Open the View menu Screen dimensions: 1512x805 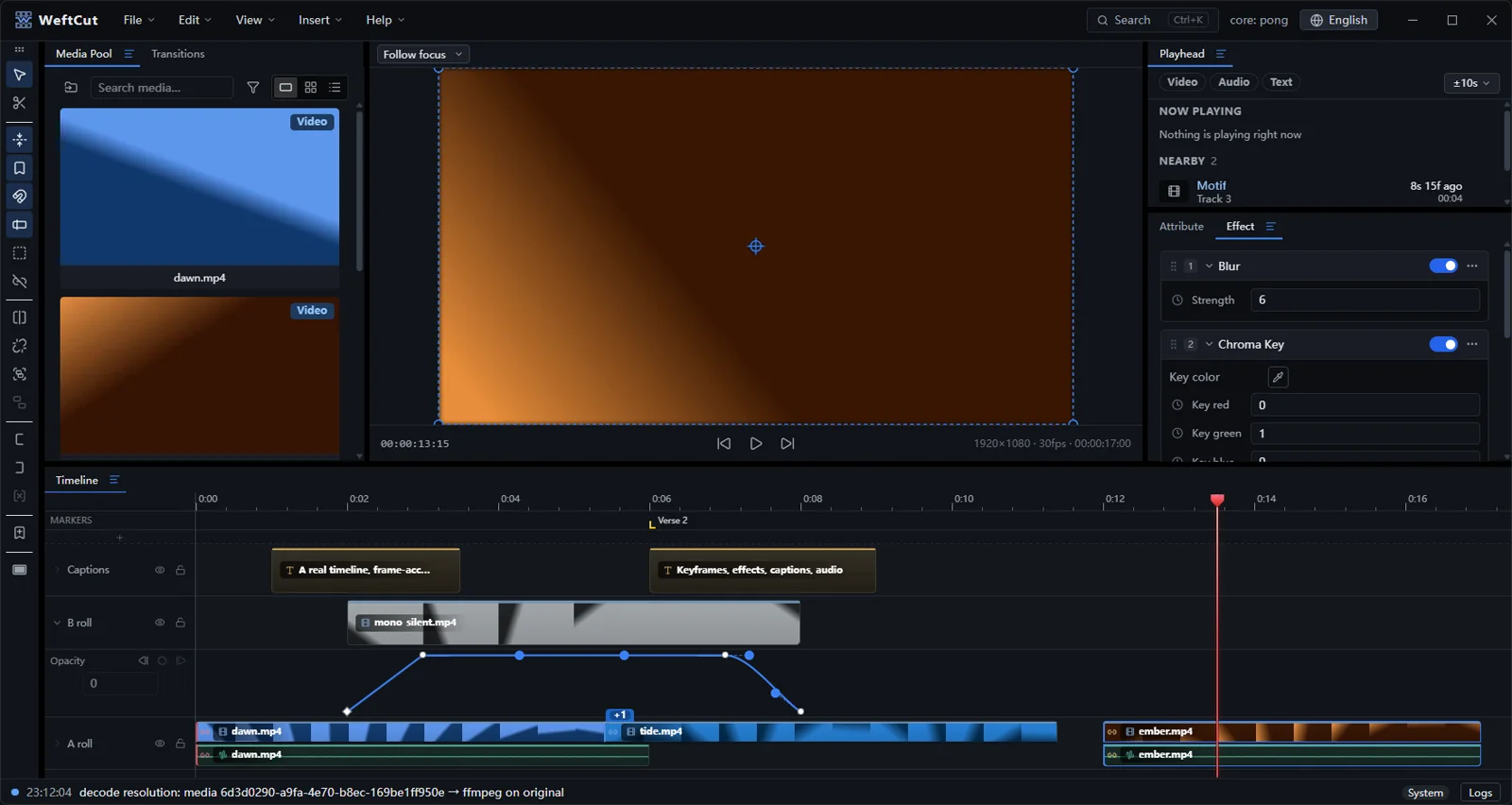click(x=255, y=20)
